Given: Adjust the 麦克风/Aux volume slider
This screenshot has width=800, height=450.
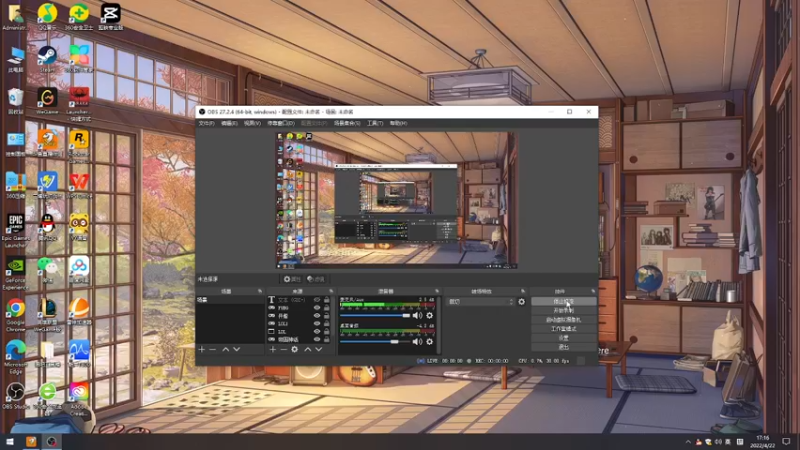Looking at the screenshot, I should tap(375, 315).
